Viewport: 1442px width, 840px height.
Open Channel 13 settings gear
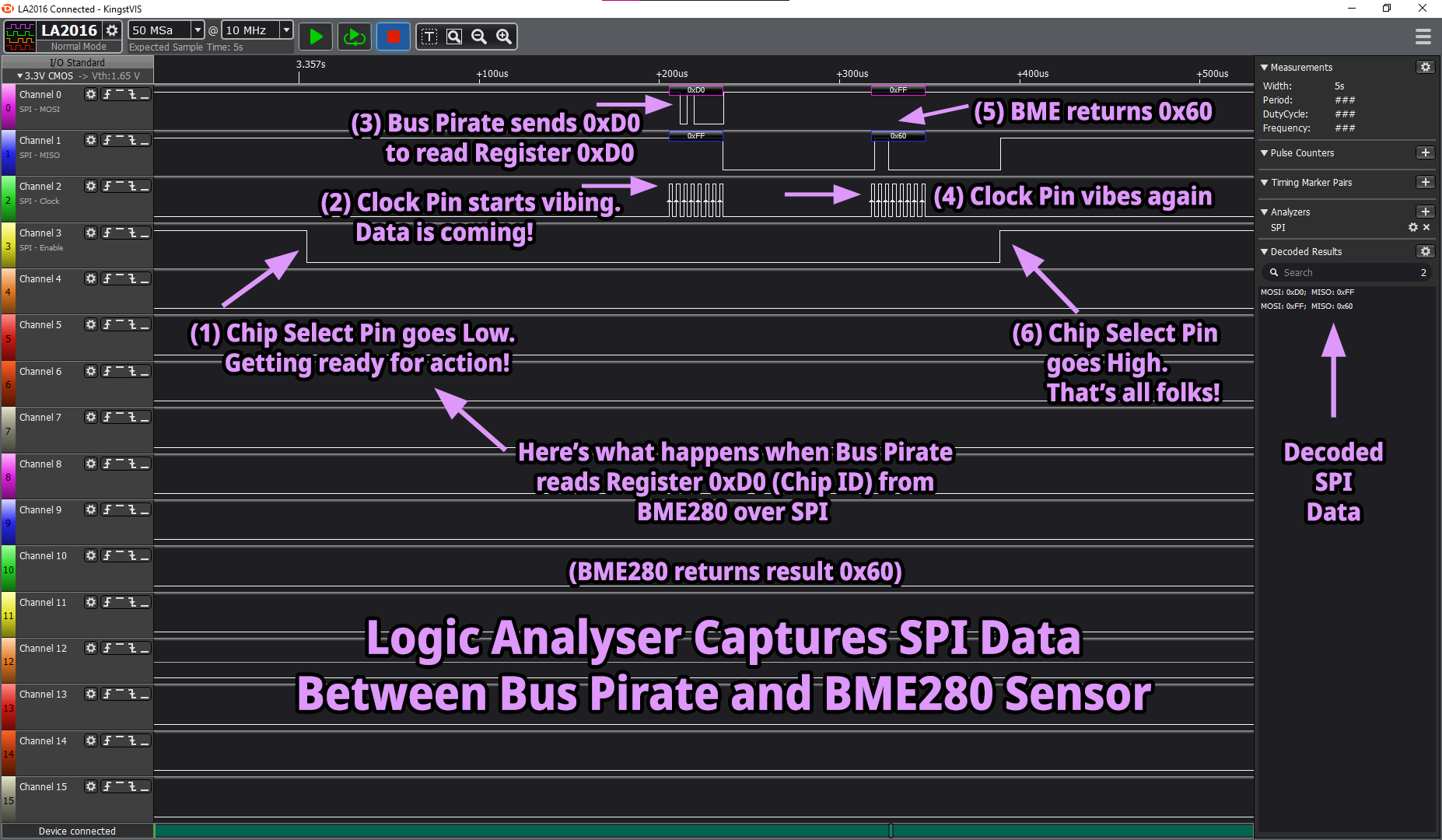pyautogui.click(x=91, y=694)
